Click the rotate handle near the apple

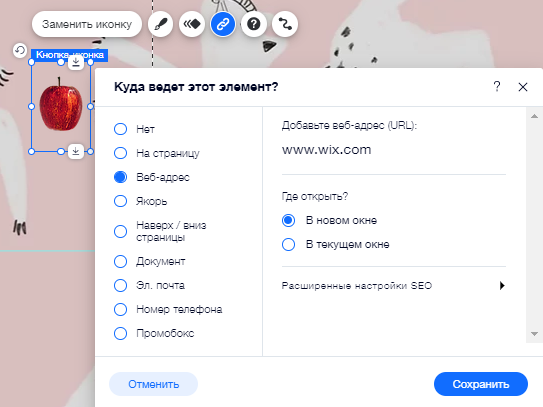click(x=20, y=50)
